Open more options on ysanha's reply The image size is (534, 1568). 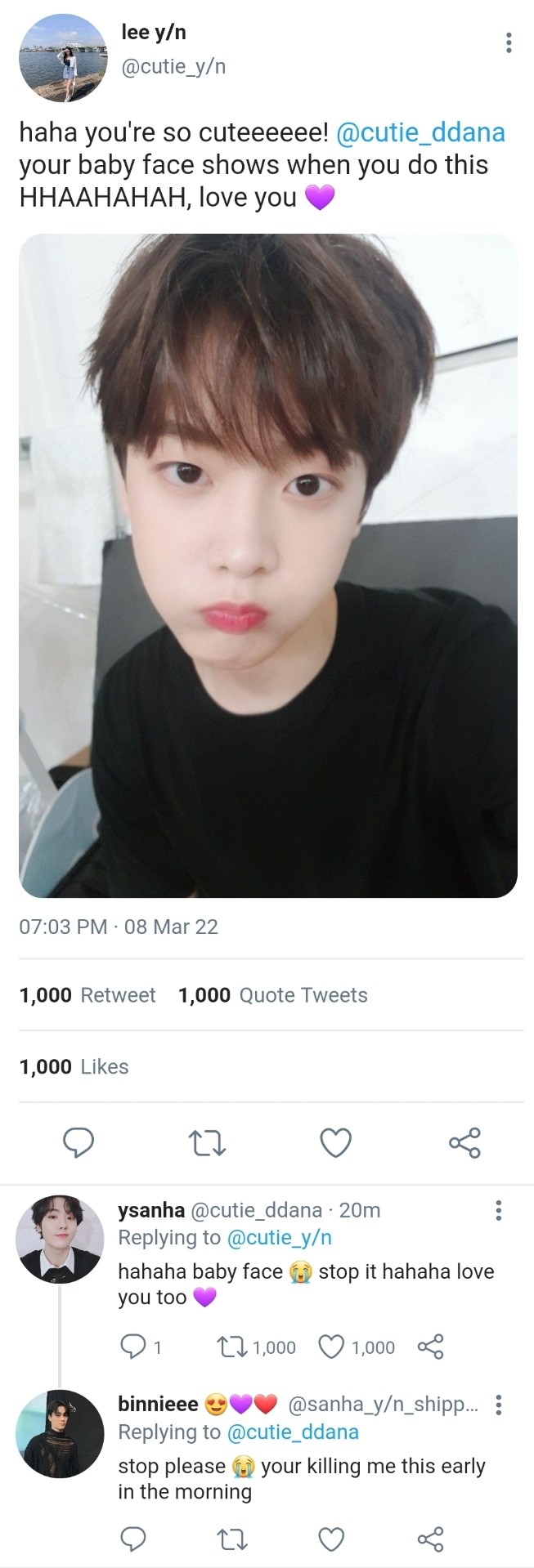tap(498, 1210)
